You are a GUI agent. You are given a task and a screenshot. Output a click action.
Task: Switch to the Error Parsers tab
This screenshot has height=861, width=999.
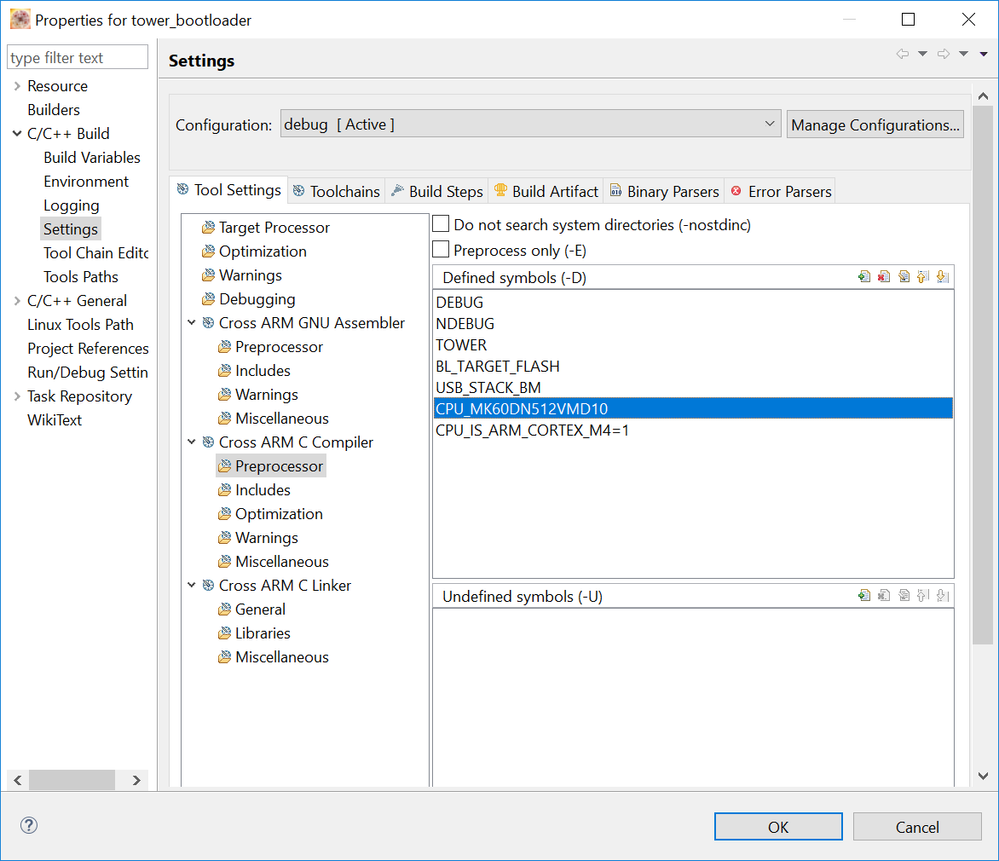tap(780, 191)
